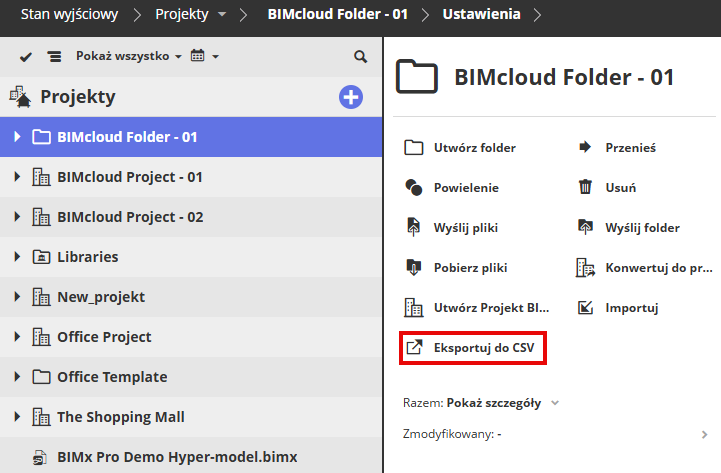Viewport: 721px width, 473px height.
Task: Expand BIMcloud Project - 01 row
Action: (x=17, y=177)
